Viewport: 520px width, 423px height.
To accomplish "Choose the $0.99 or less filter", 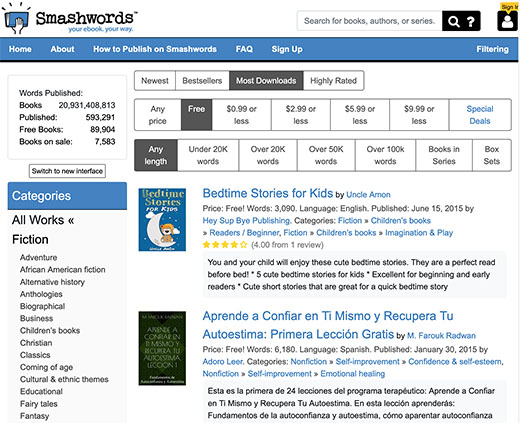I will 241,115.
